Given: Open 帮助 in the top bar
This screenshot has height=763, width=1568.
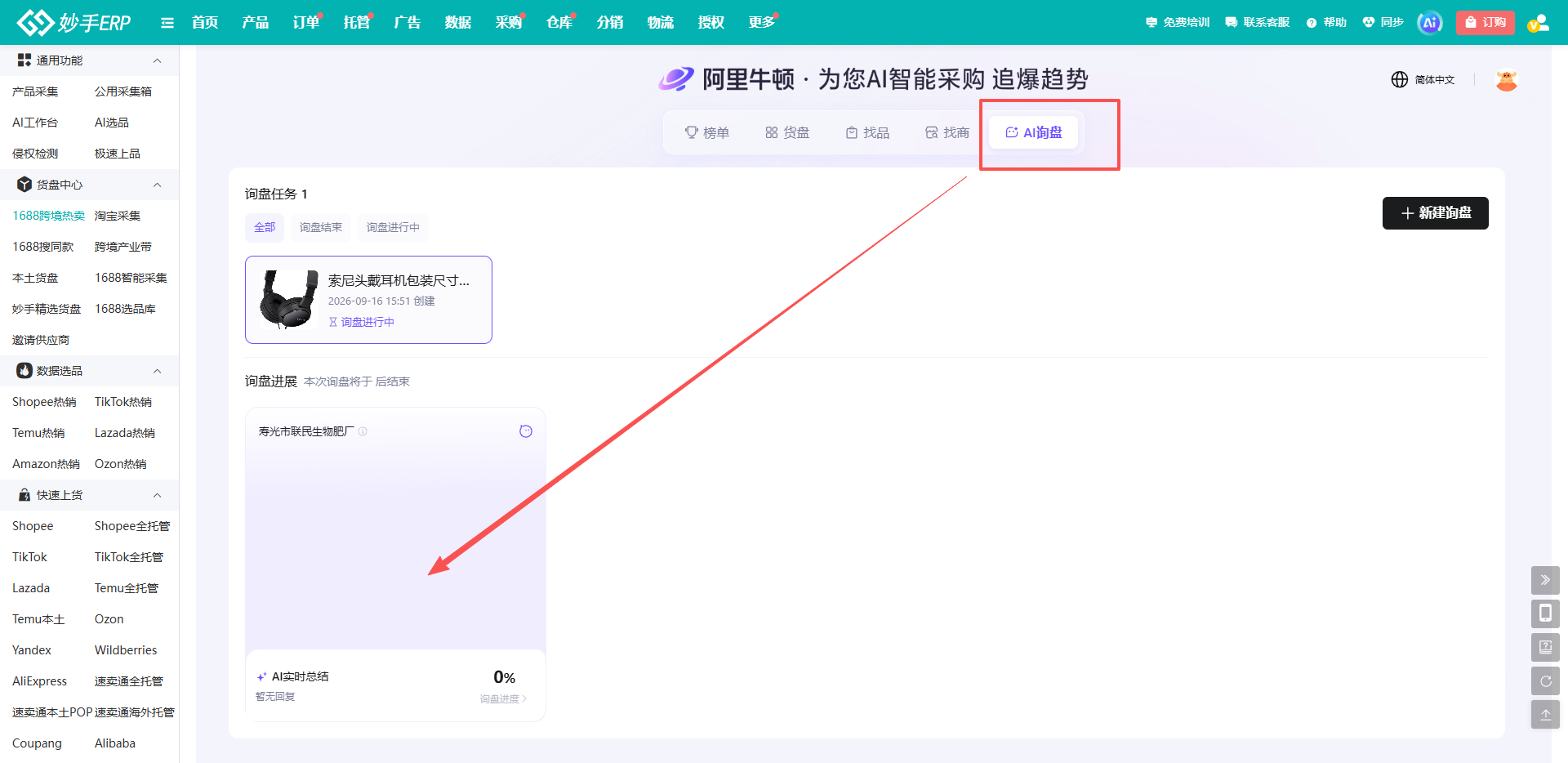Looking at the screenshot, I should (x=1326, y=23).
